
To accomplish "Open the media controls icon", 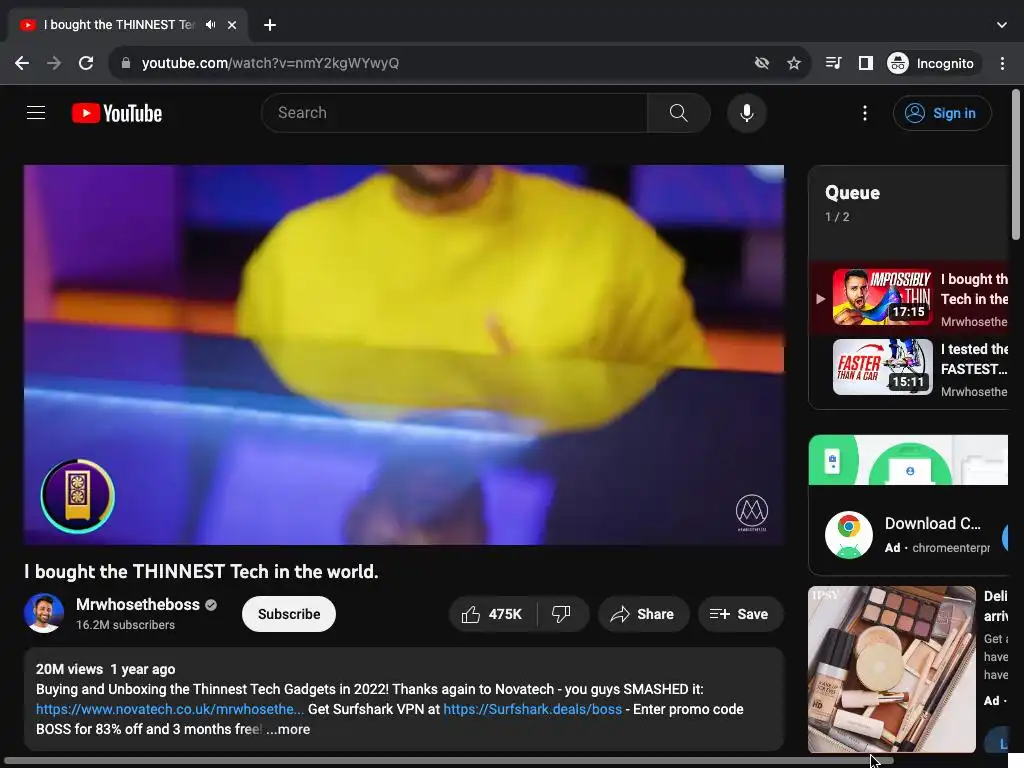I will pyautogui.click(x=833, y=63).
